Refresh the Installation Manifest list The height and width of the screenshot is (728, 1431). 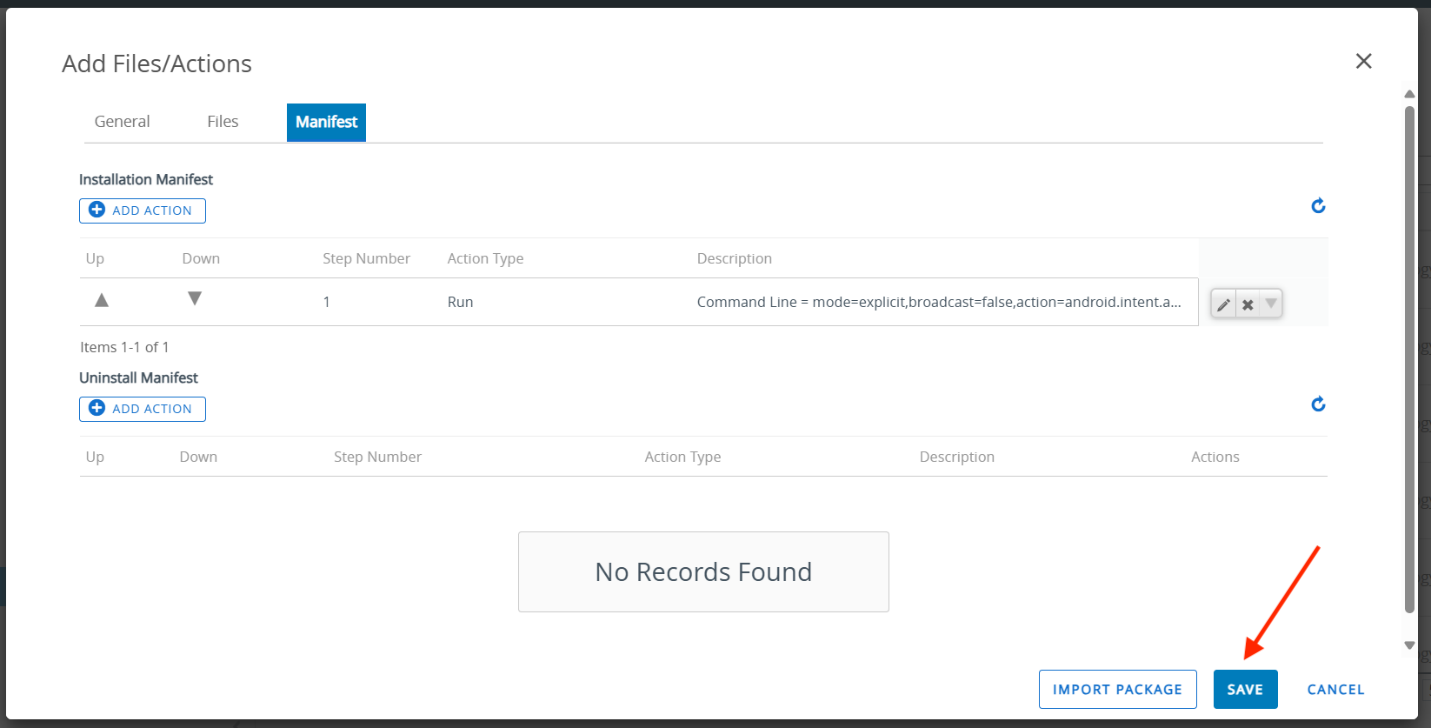(x=1318, y=206)
